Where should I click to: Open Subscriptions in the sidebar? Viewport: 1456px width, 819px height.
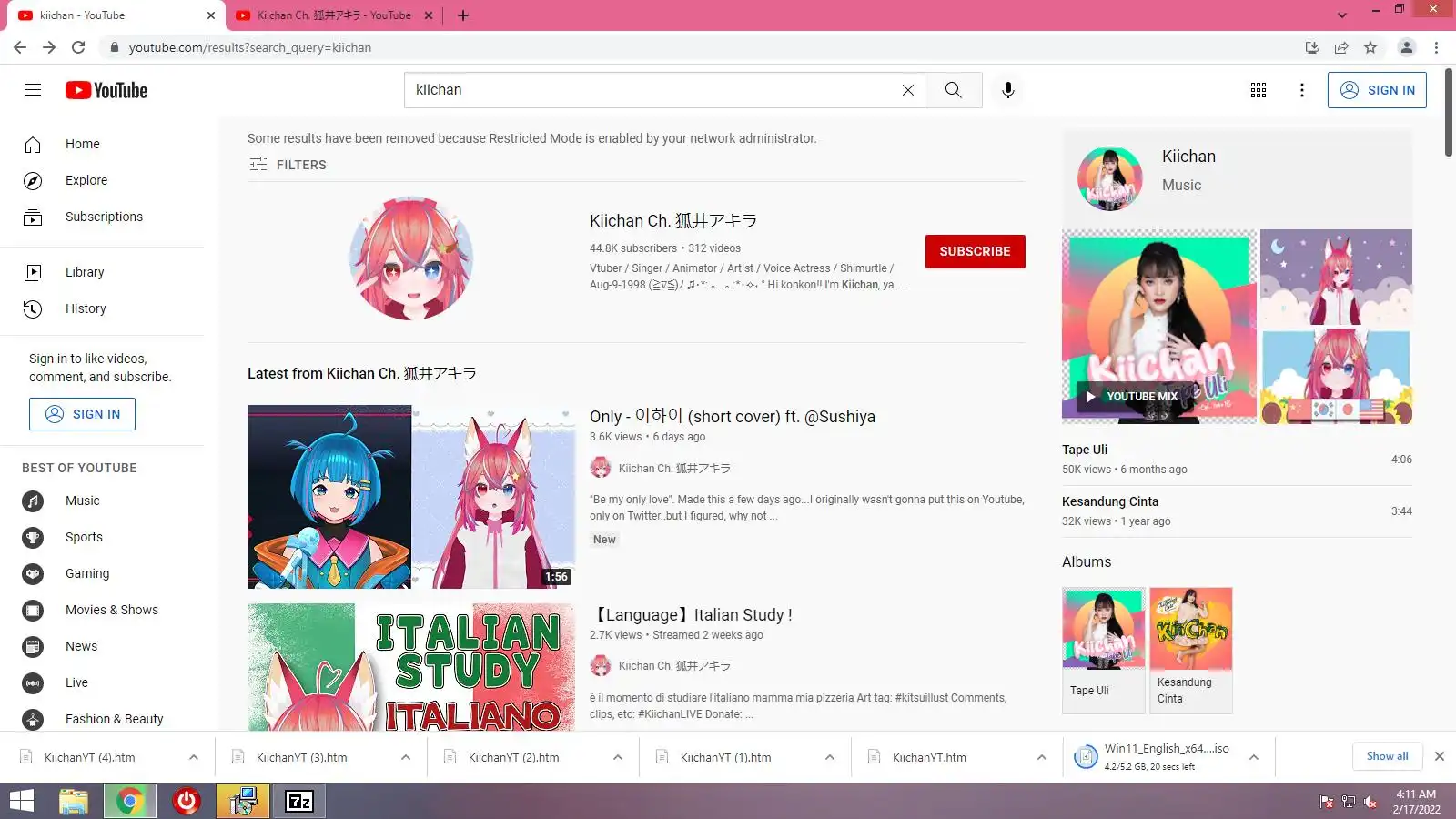102,217
